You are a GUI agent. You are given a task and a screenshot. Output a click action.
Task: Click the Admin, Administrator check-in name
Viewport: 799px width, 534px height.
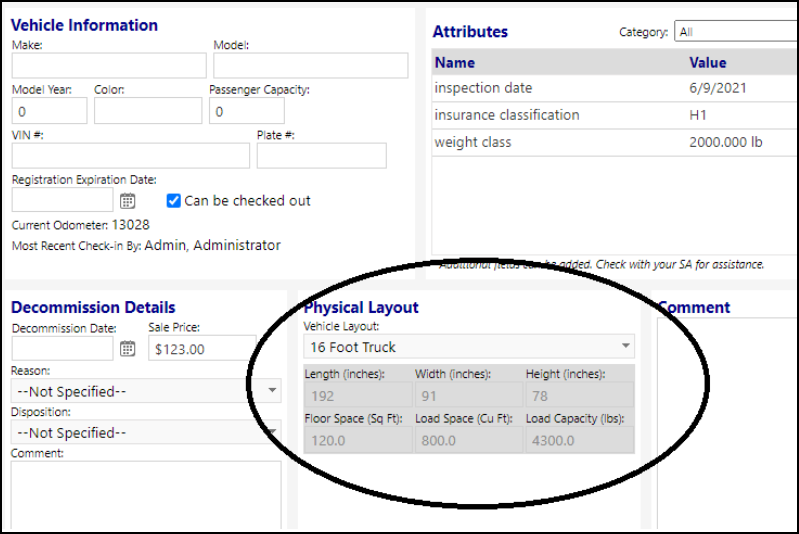(x=212, y=245)
